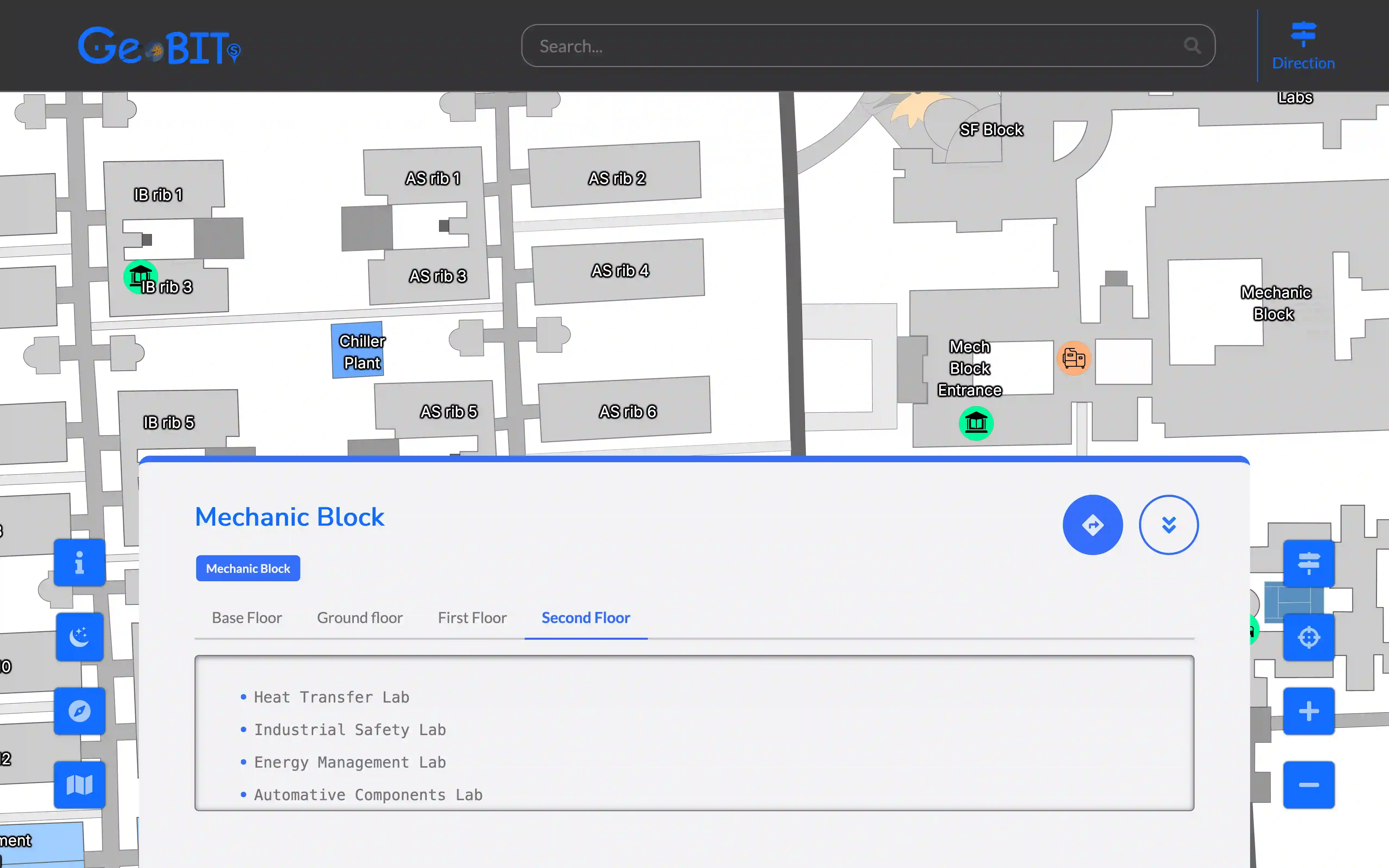Click the signpost directions button on right
The height and width of the screenshot is (868, 1389).
[1308, 563]
